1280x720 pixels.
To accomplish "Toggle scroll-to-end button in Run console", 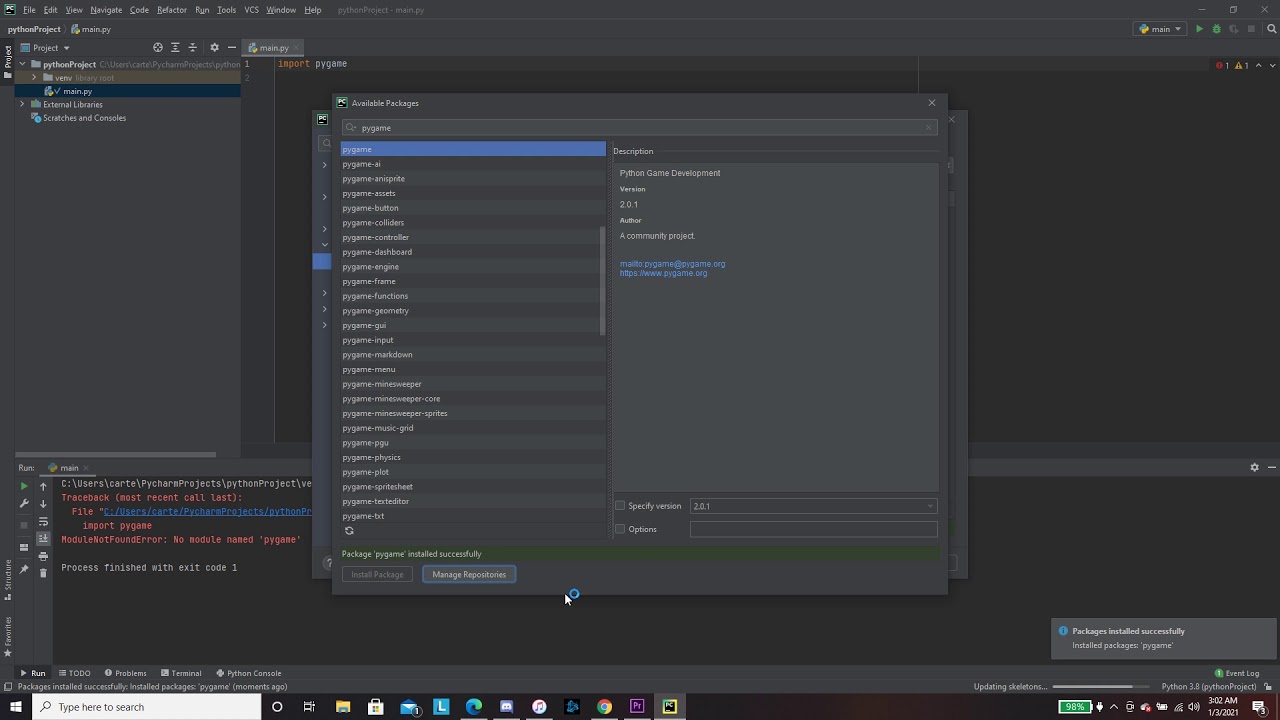I will [x=43, y=539].
